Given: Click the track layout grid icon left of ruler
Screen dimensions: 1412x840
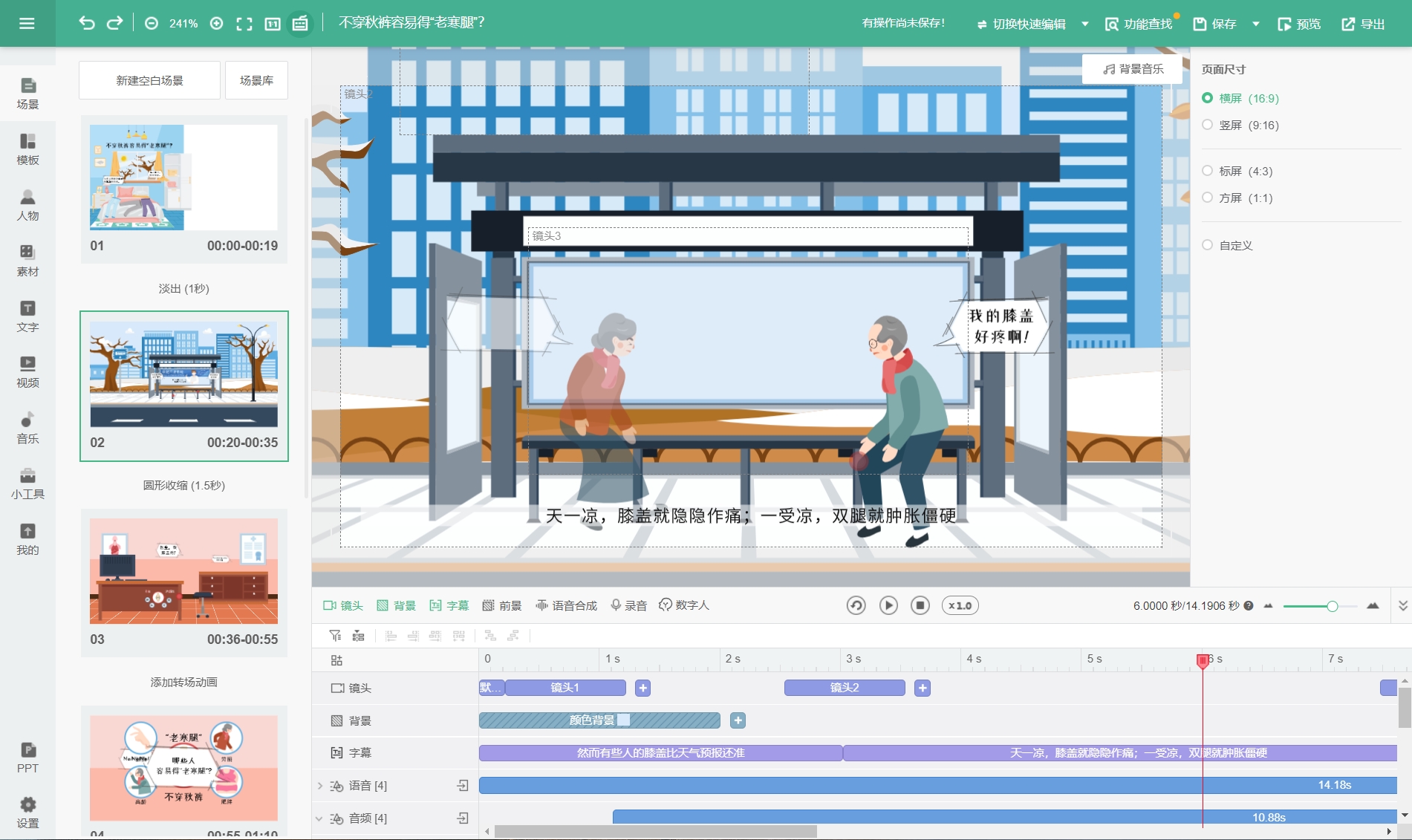Looking at the screenshot, I should 336,660.
